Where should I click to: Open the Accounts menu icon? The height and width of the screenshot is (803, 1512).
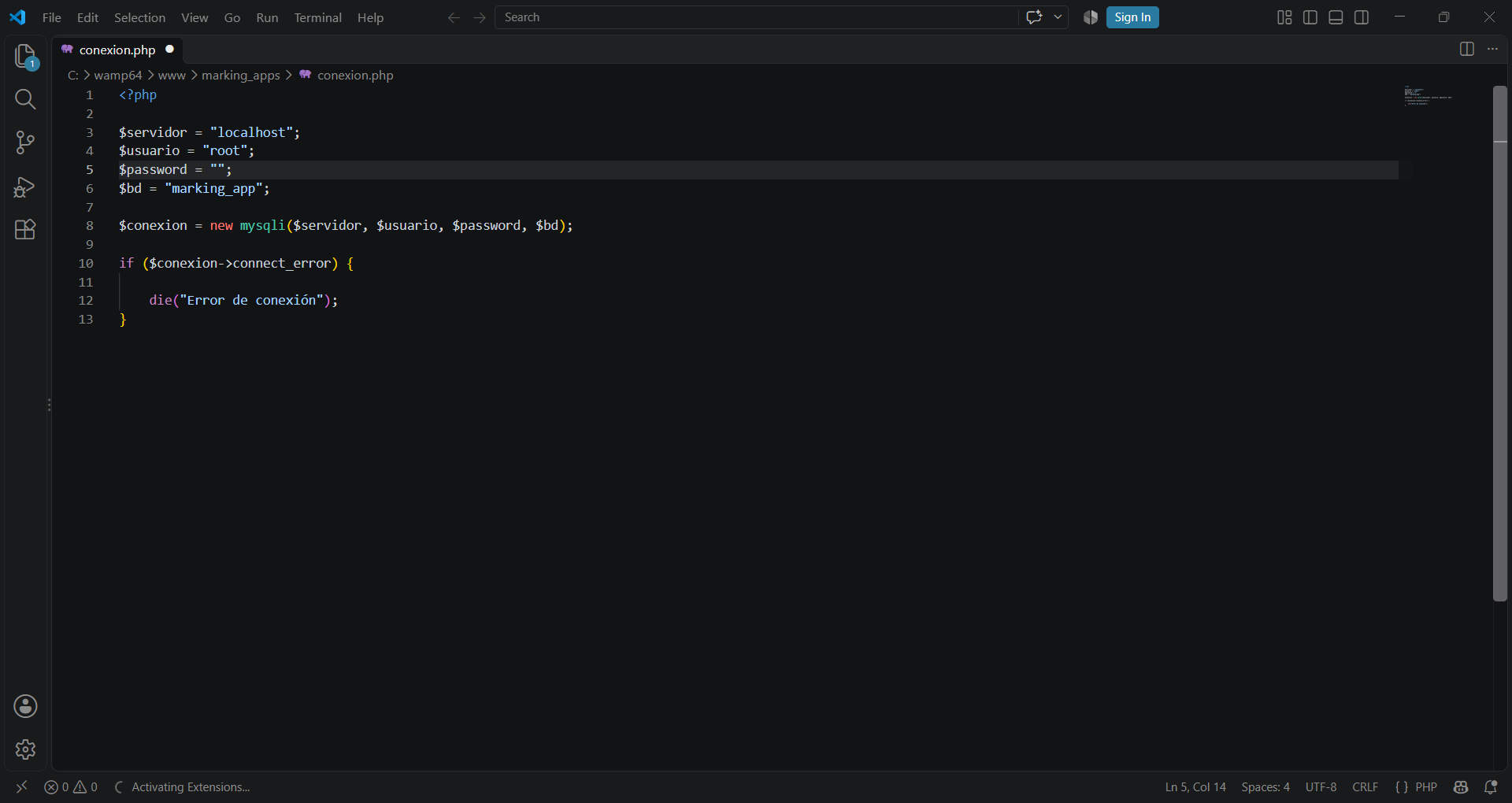tap(25, 706)
